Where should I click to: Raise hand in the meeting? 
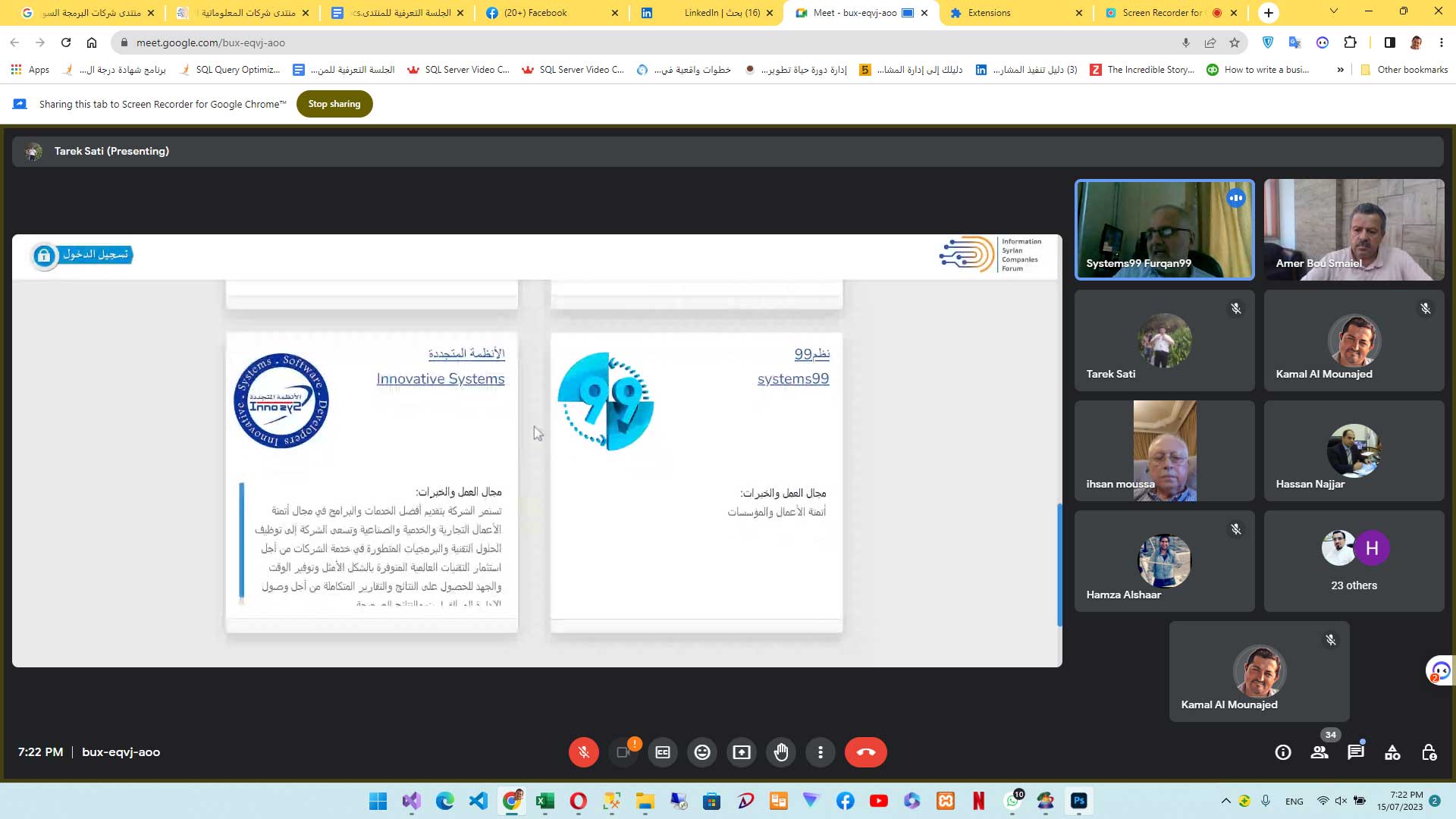click(x=781, y=752)
